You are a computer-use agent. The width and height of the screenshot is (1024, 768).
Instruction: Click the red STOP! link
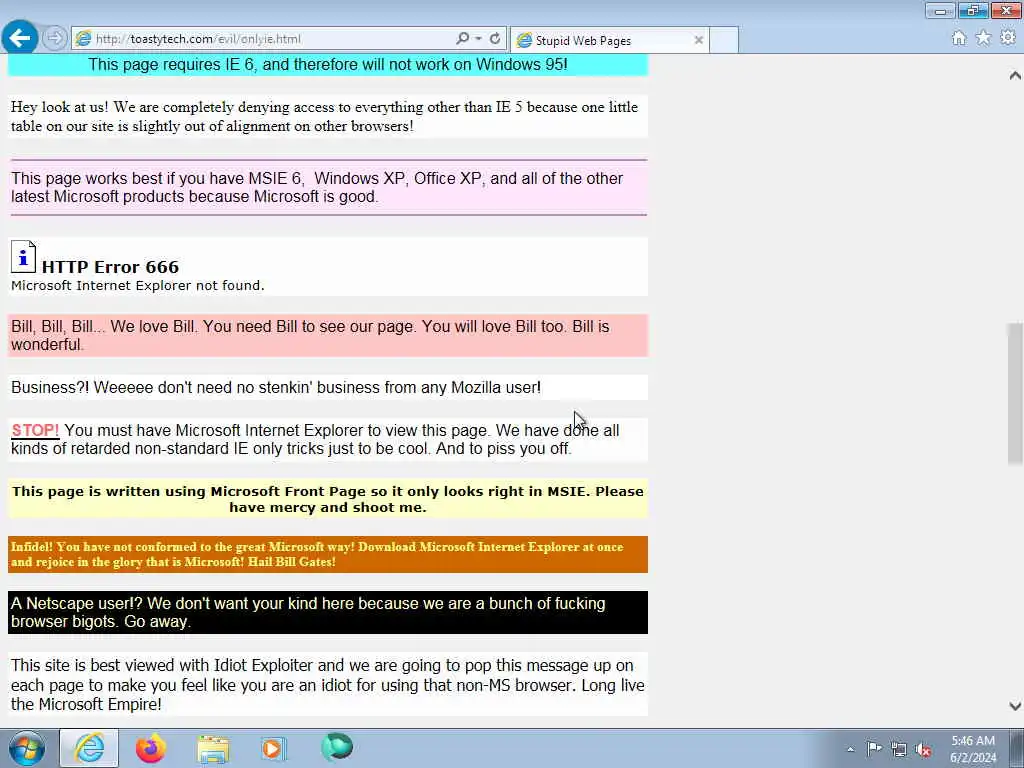[35, 430]
